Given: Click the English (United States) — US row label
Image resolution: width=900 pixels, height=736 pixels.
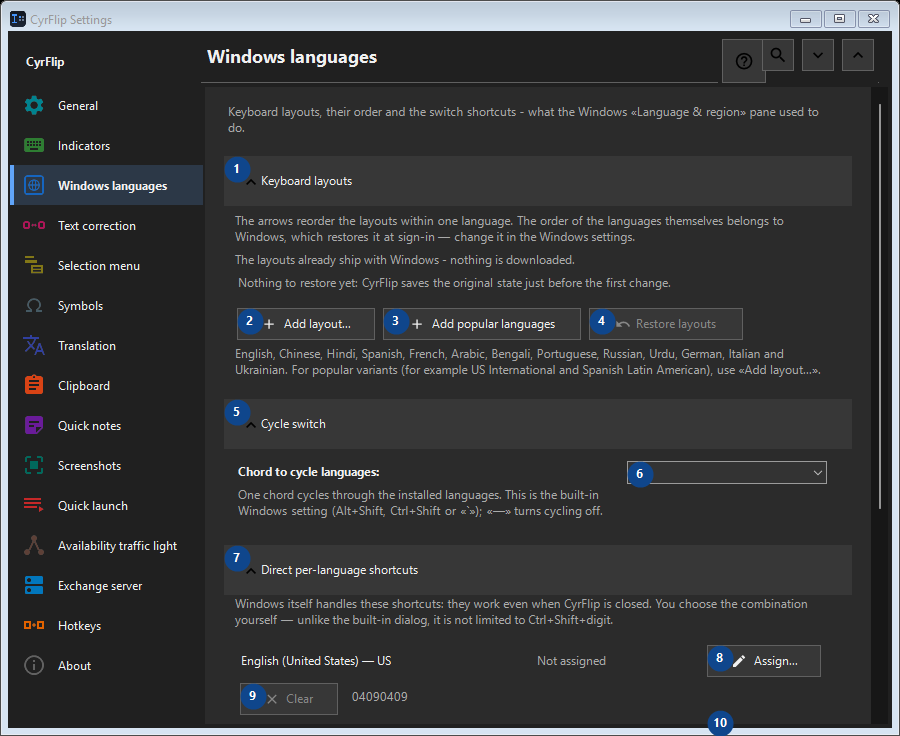Looking at the screenshot, I should pyautogui.click(x=316, y=661).
